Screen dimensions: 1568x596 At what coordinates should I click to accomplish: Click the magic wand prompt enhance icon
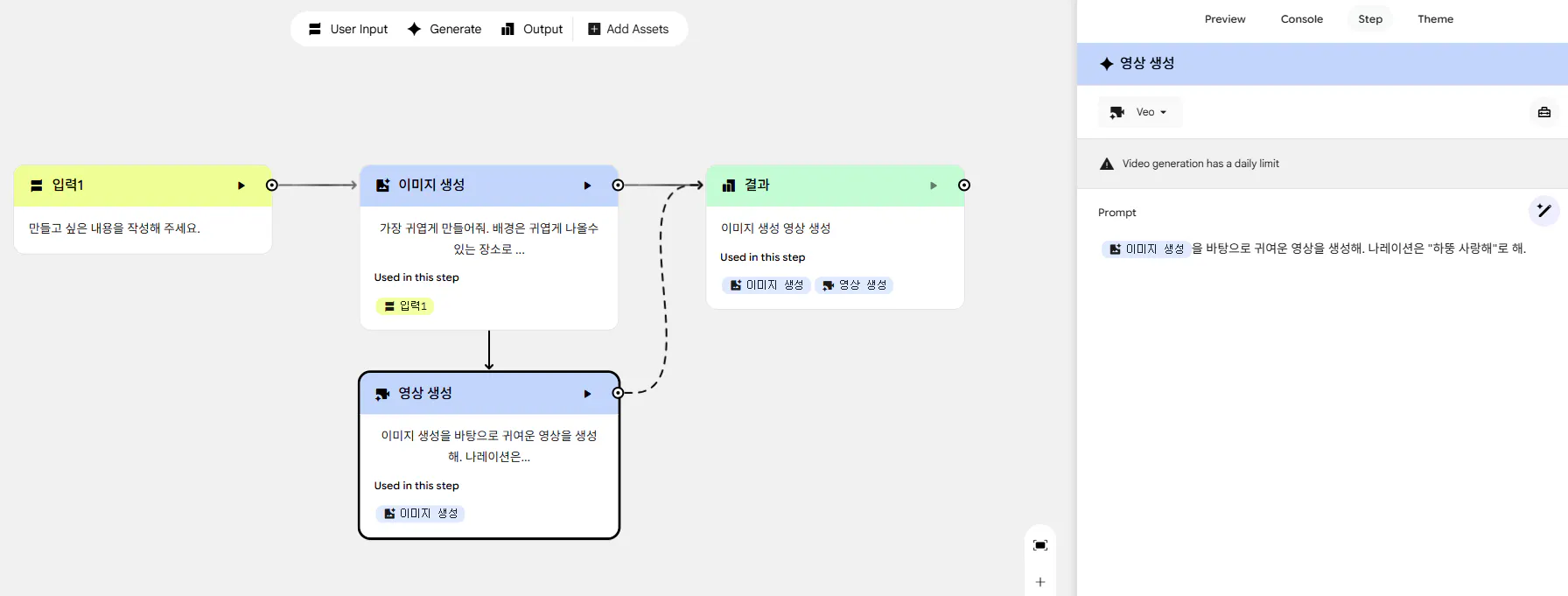[x=1543, y=211]
